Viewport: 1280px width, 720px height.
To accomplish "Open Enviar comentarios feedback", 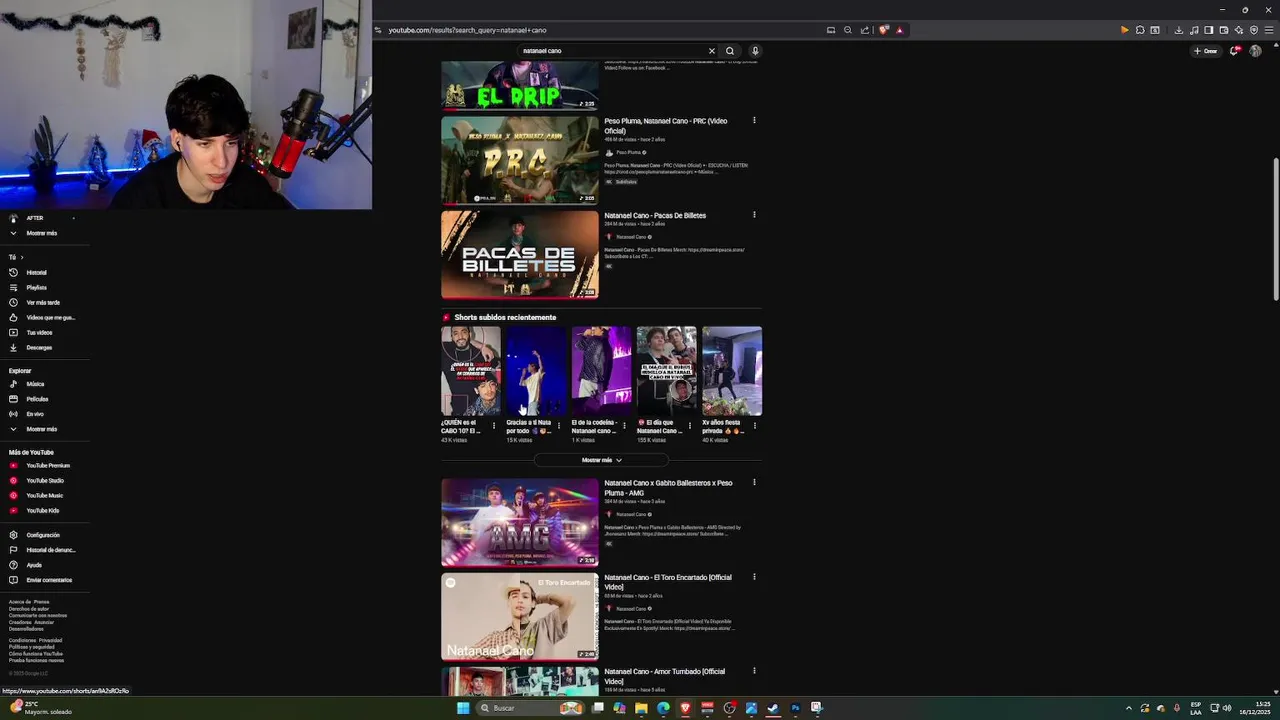I will point(49,580).
